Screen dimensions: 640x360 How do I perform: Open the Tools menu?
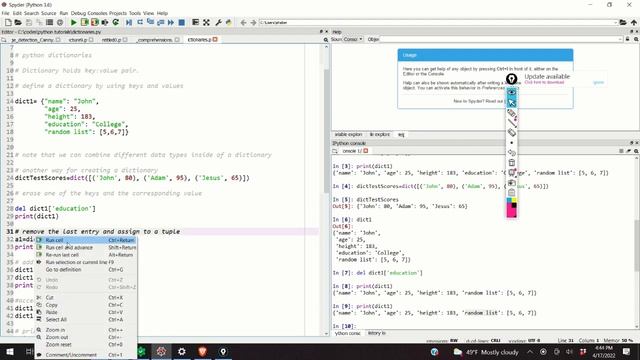coord(135,13)
